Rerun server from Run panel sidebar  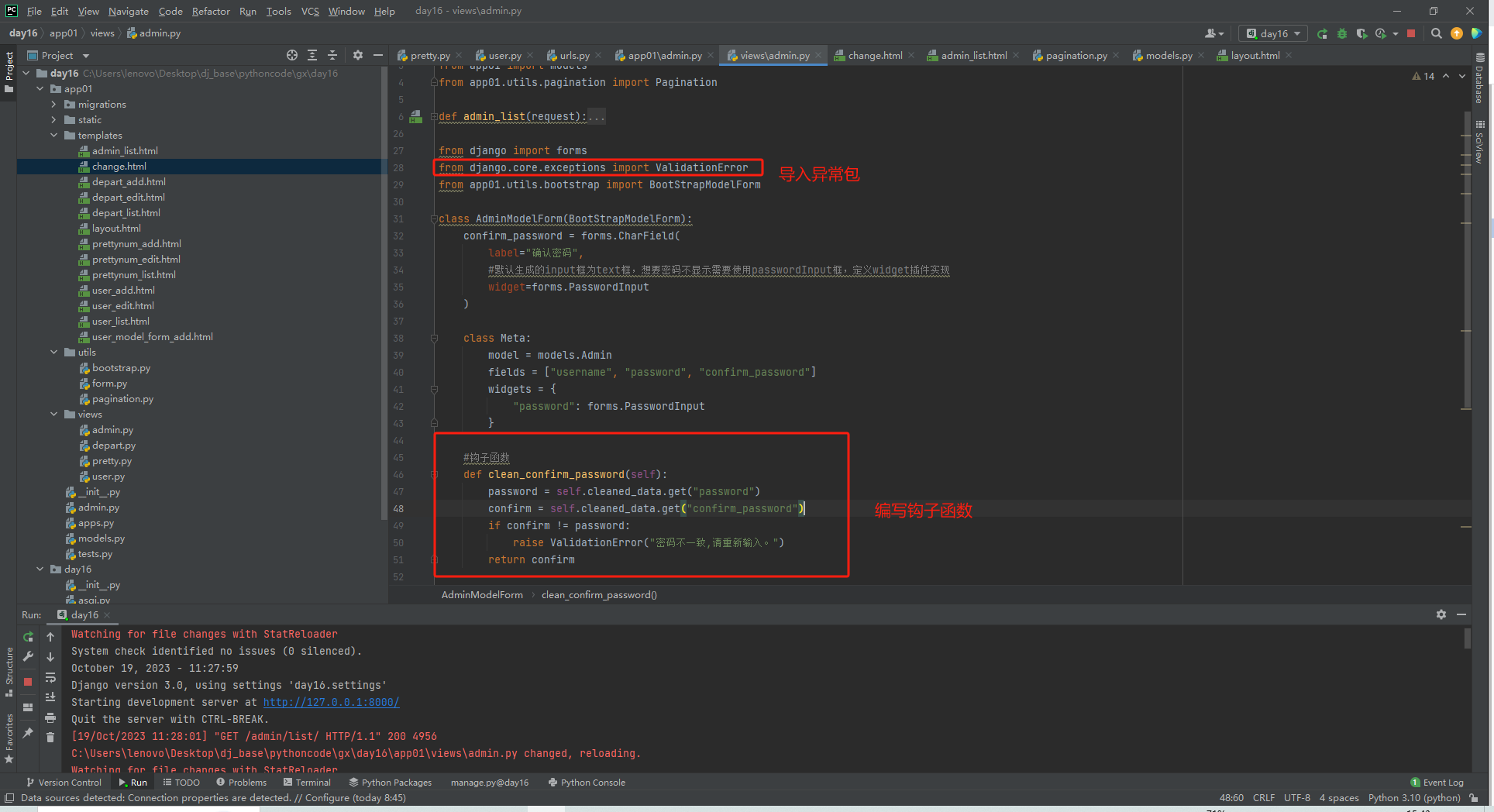pos(28,637)
